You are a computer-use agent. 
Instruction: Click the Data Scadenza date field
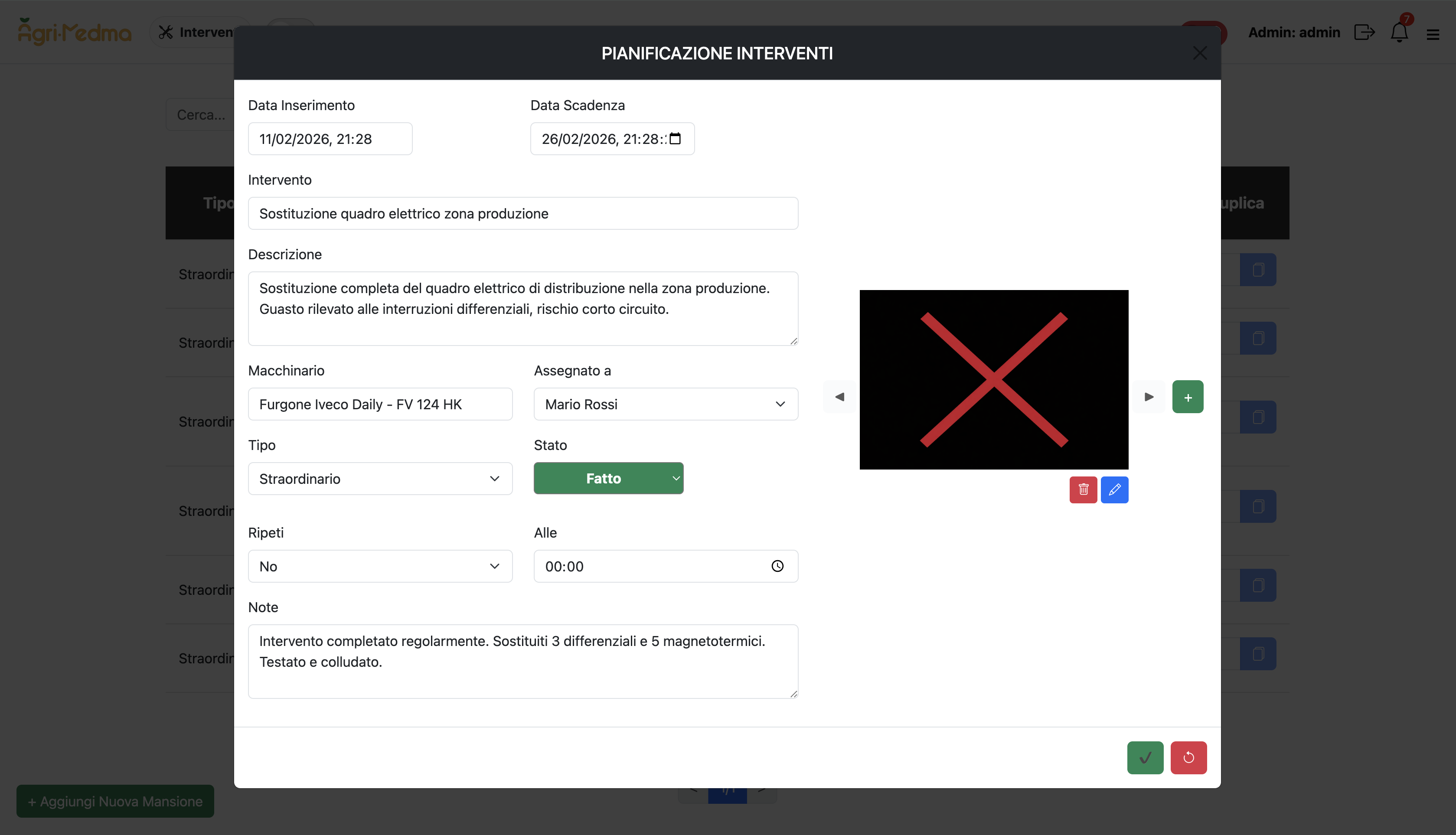pyautogui.click(x=612, y=139)
